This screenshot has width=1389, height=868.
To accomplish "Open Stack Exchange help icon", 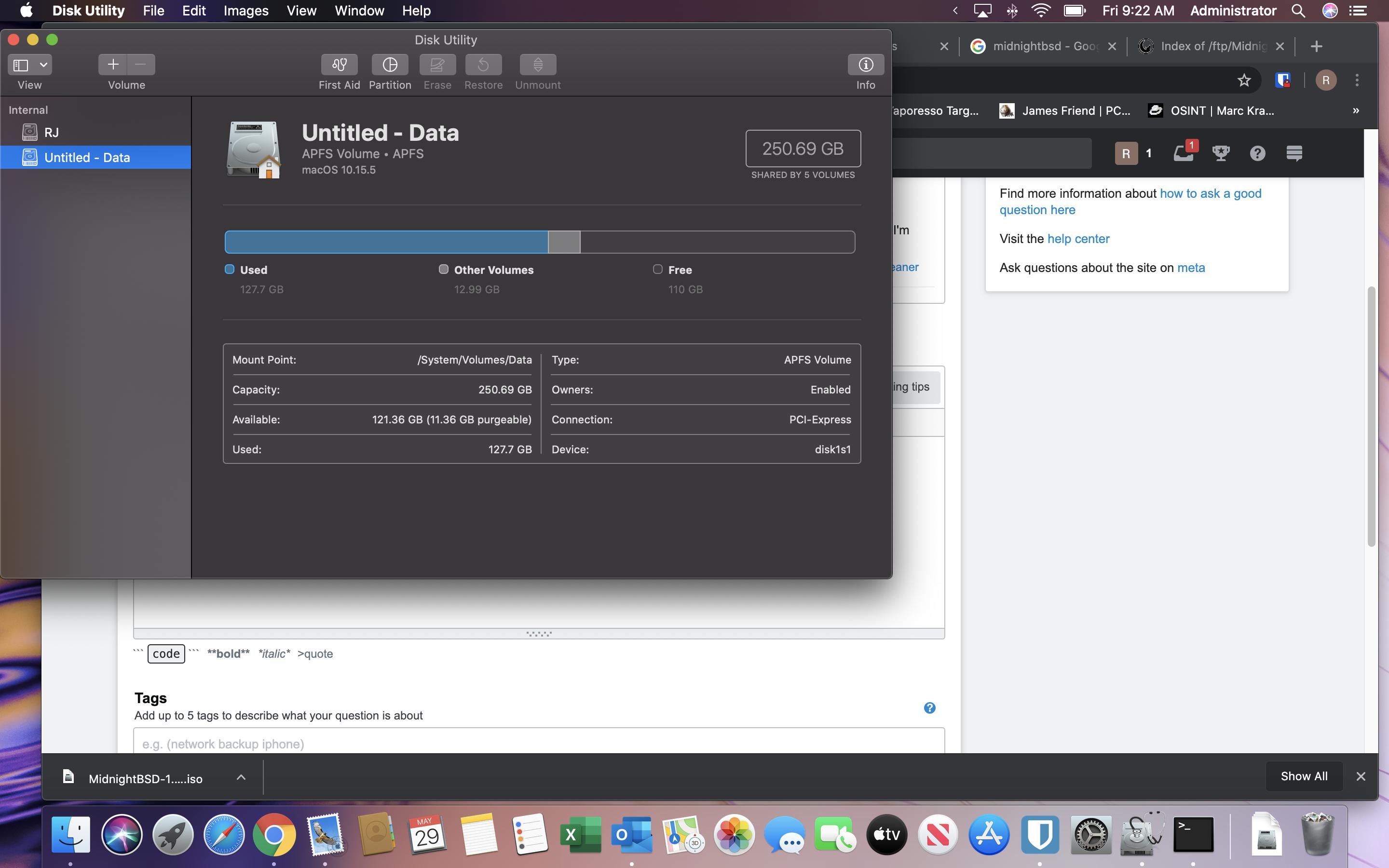I will click(1257, 153).
